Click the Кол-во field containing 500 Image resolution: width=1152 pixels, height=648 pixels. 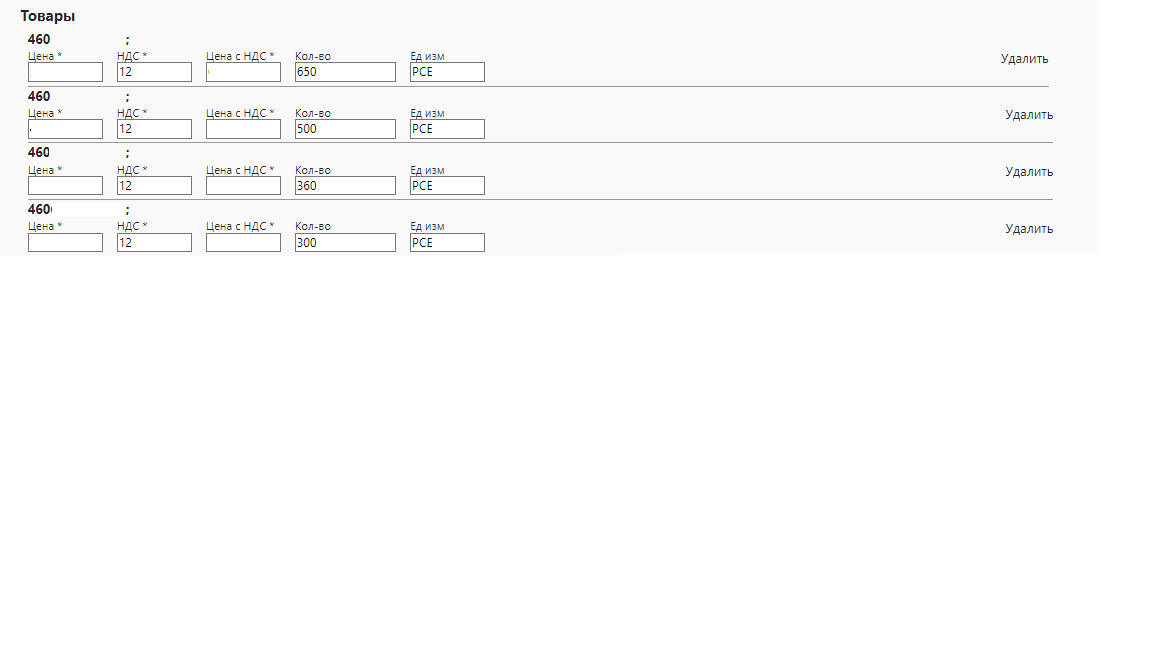(345, 130)
